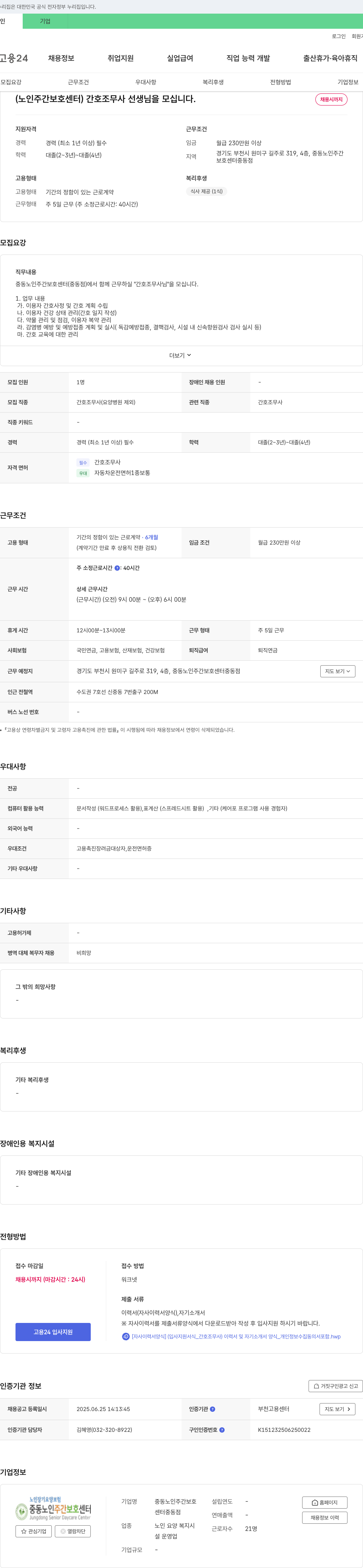363x1568 pixels.
Task: Jump to 복리후생 section tab
Action: click(x=213, y=82)
